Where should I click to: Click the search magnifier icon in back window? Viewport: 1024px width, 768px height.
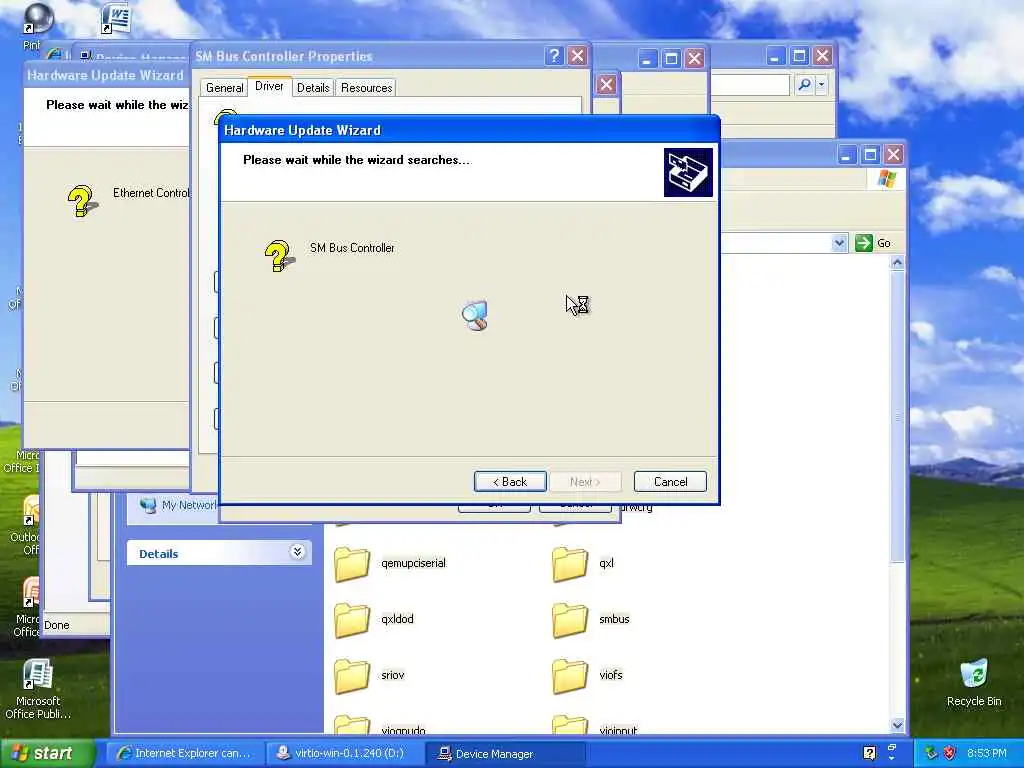pos(805,84)
